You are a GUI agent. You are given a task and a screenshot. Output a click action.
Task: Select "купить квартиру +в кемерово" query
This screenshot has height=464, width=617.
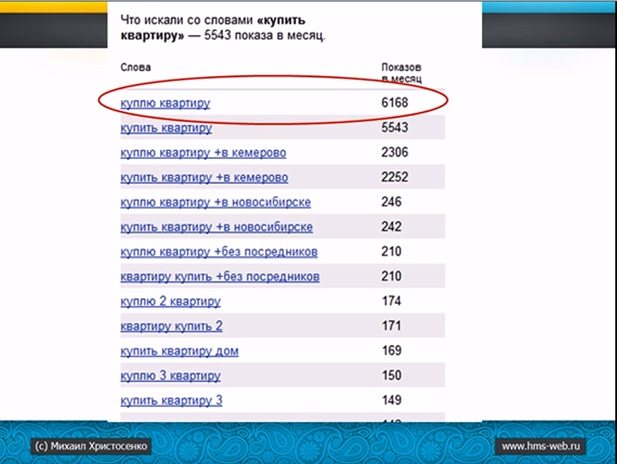pyautogui.click(x=204, y=177)
